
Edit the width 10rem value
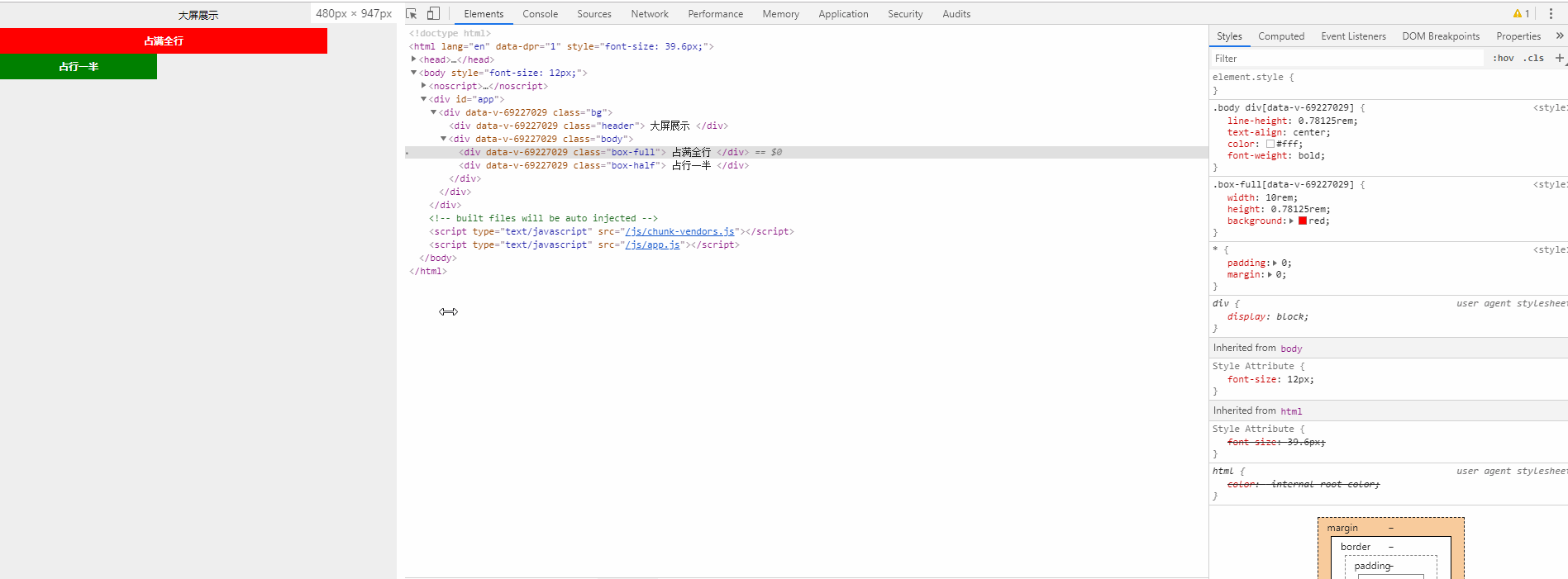click(x=1280, y=198)
